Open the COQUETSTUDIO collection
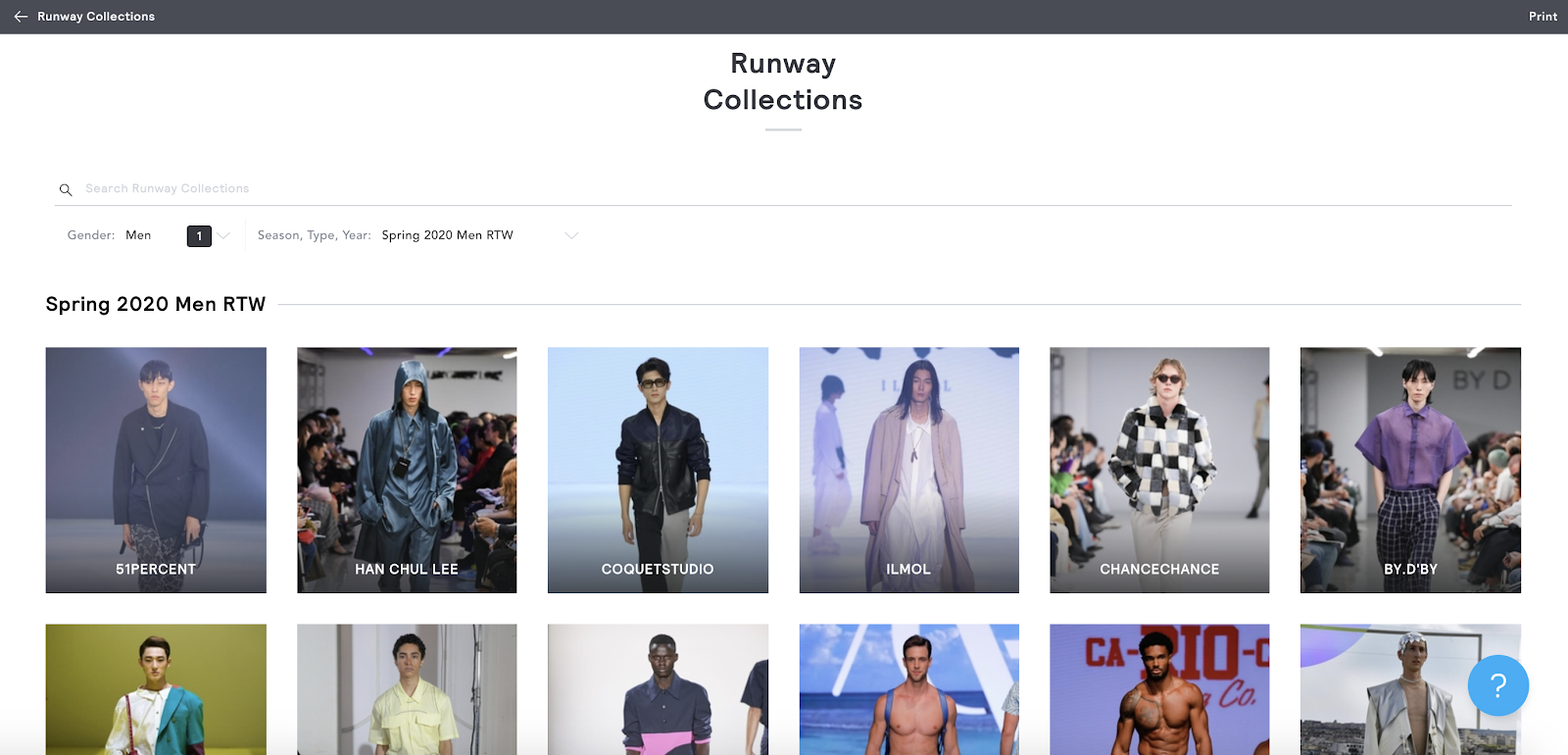Screen dimensions: 1568x755 658,470
